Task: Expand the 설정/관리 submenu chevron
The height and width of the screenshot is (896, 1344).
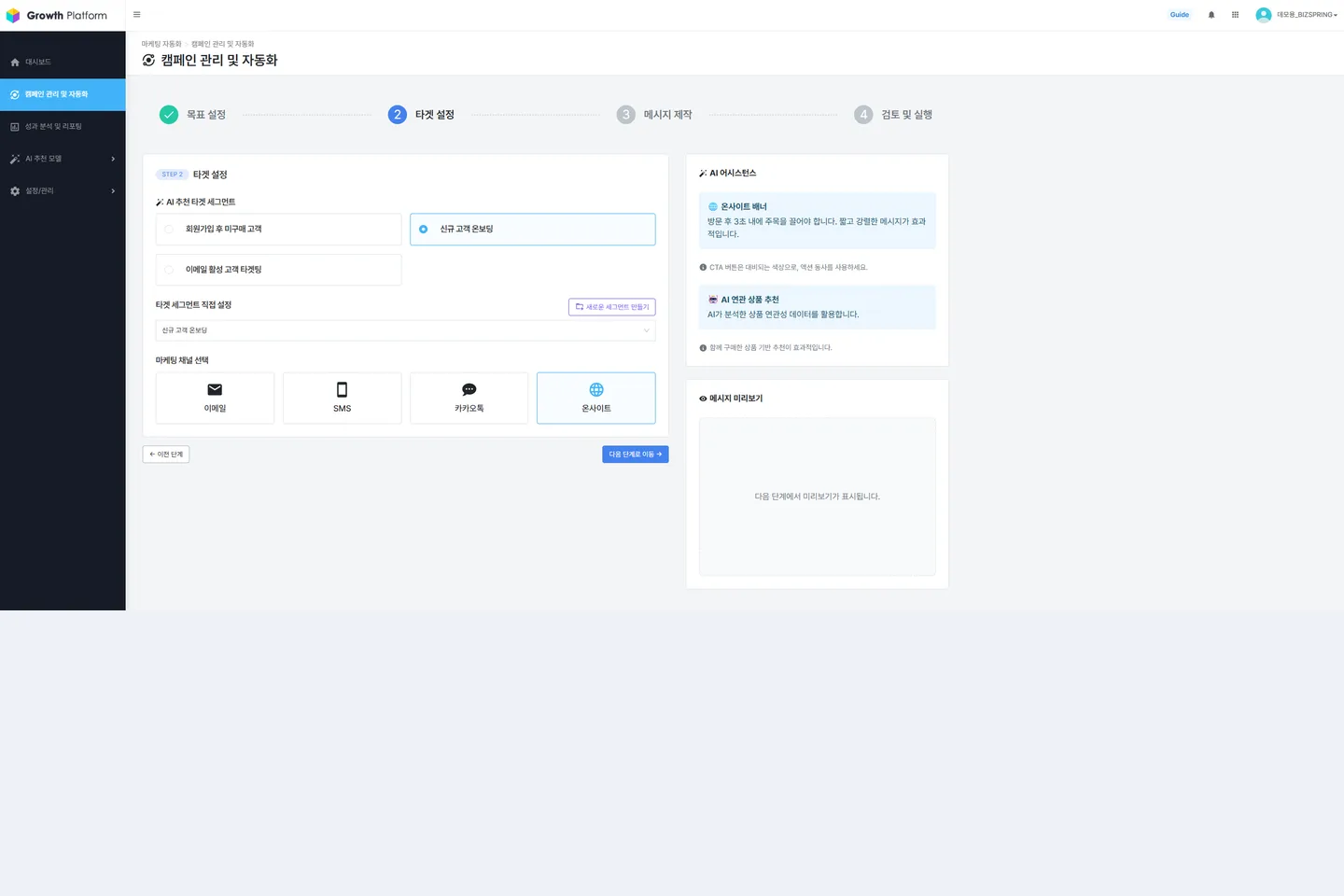Action: point(113,191)
